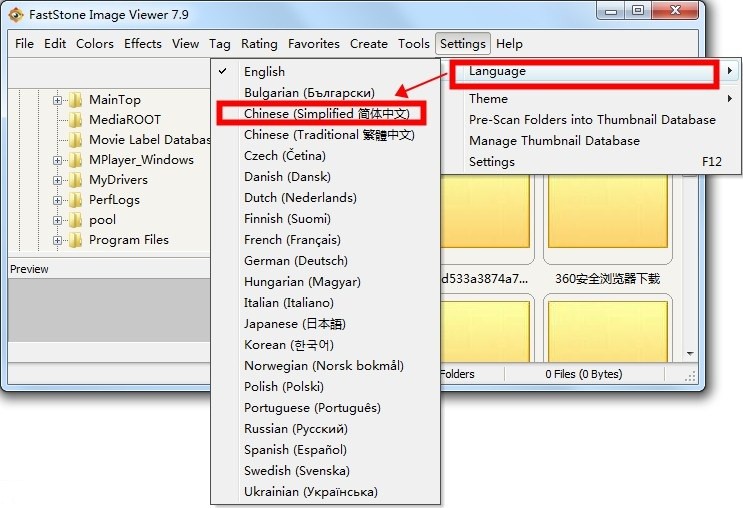Choose German (Deutsch) from language list
The image size is (743, 508).
325,261
